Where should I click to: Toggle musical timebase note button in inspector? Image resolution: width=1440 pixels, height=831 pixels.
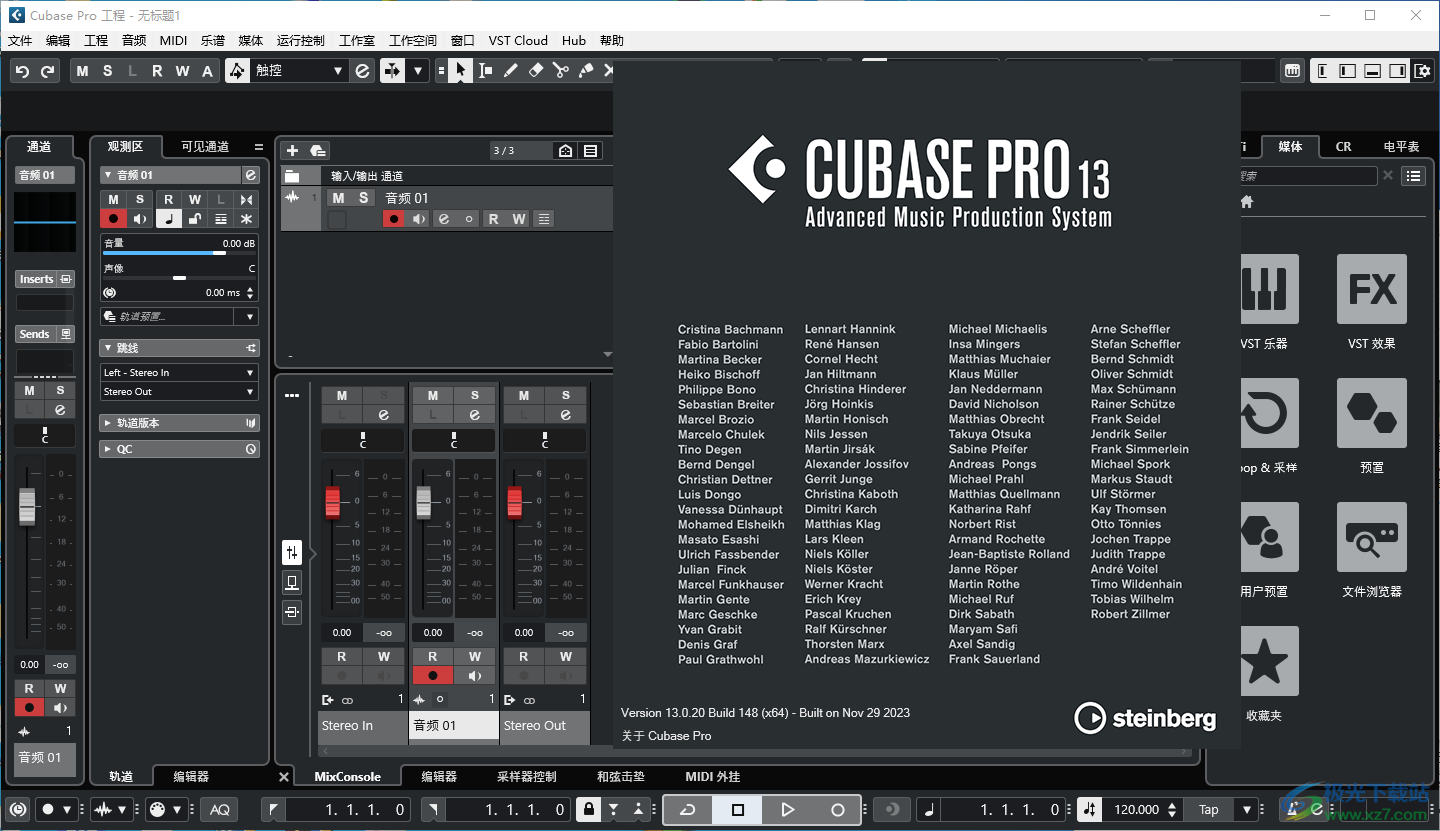coord(169,219)
